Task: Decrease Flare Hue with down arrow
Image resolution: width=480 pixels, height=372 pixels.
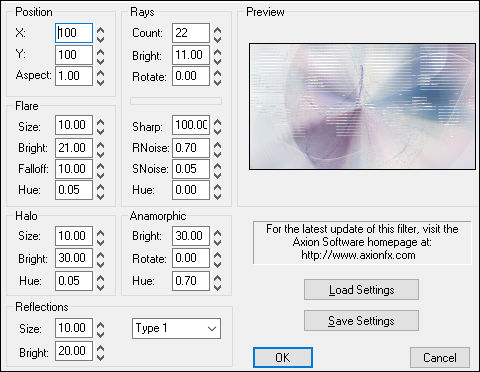Action: pos(100,196)
